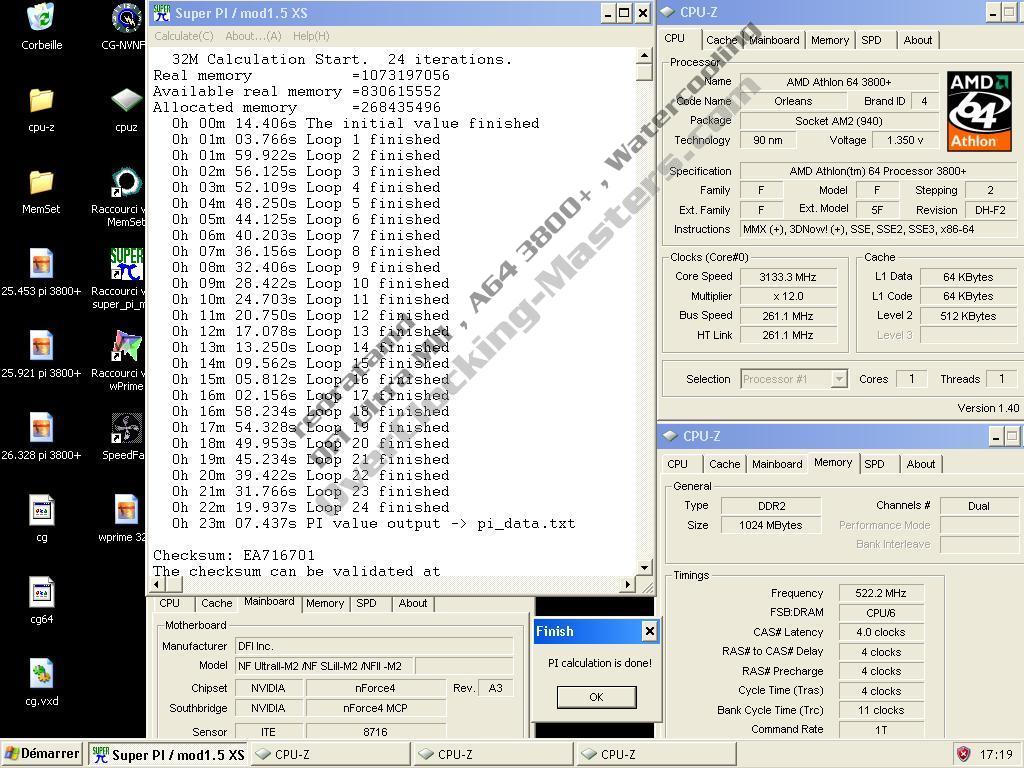Open the cg.vxd file icon

(41, 674)
